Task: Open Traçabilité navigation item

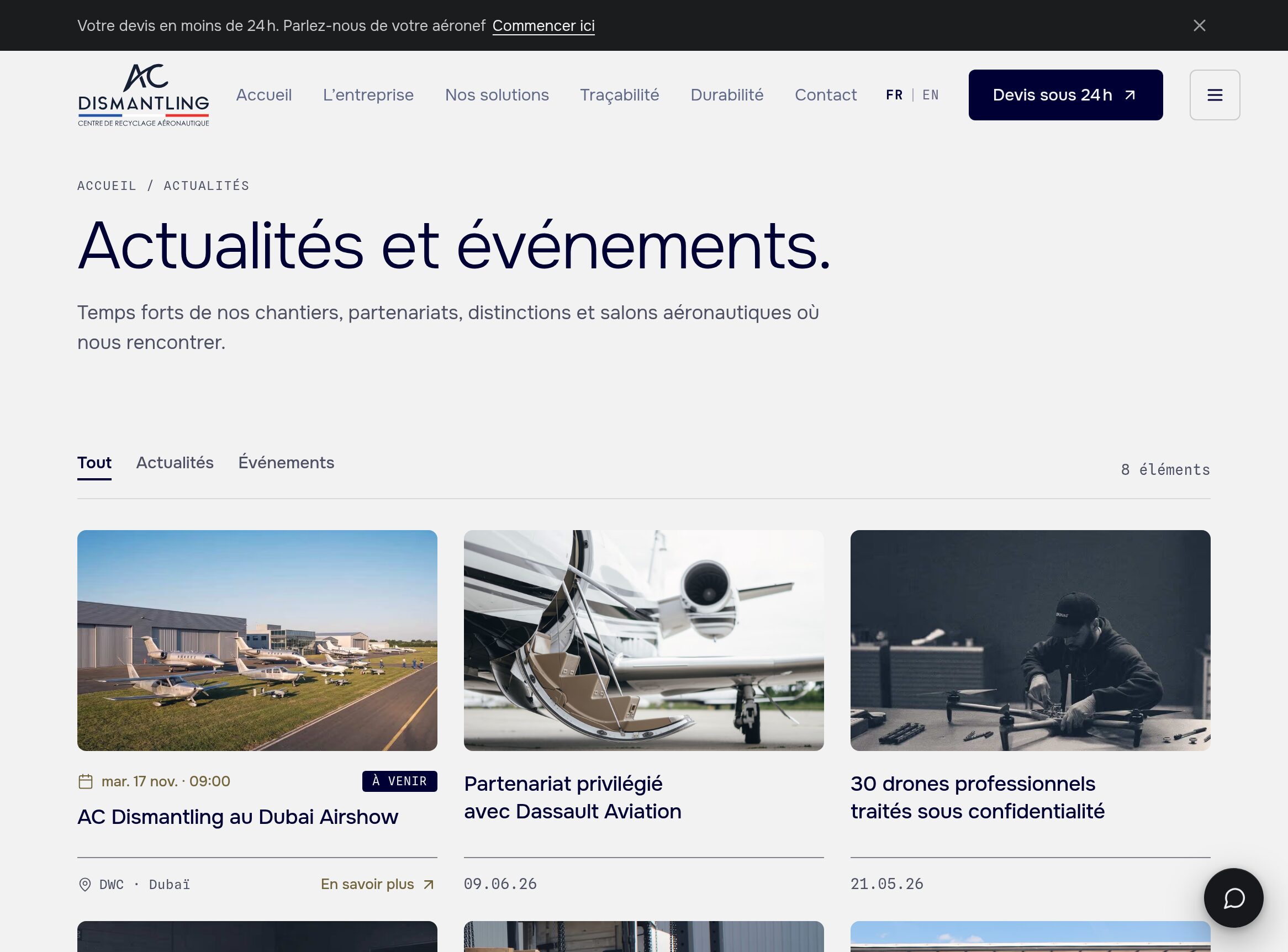Action: [620, 95]
